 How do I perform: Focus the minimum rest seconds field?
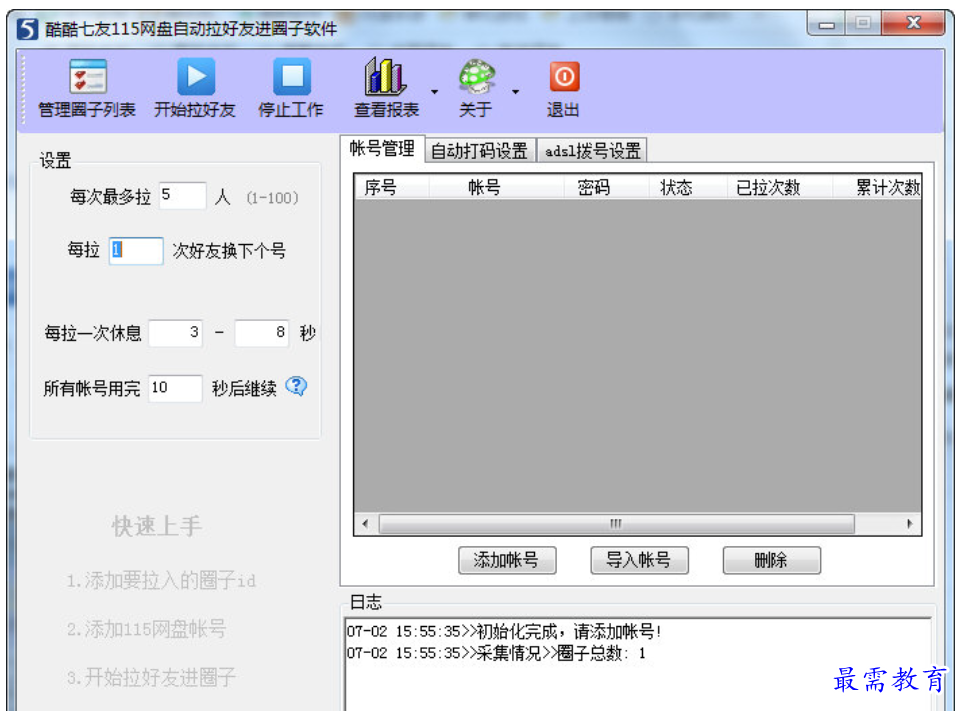175,333
